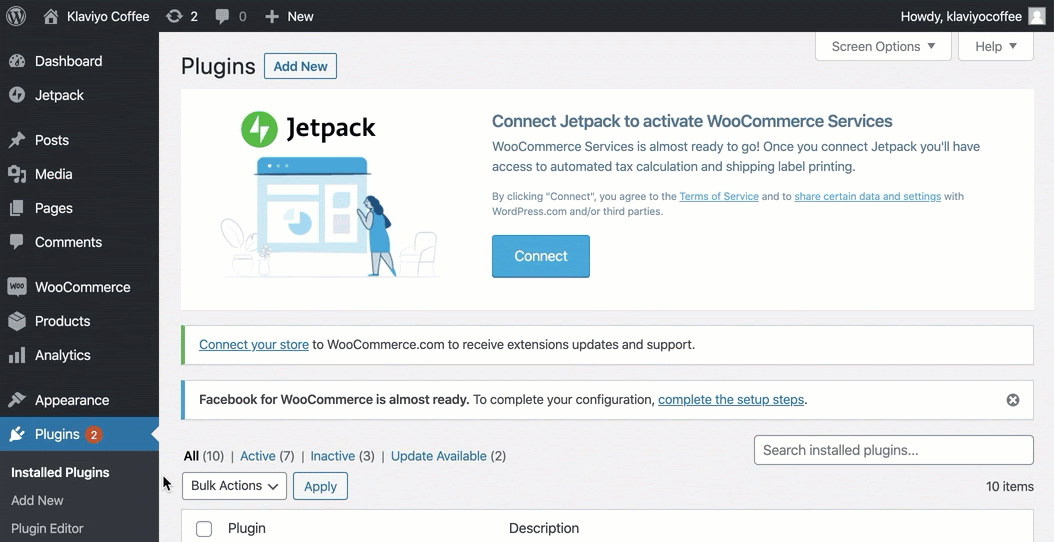Screen dimensions: 1054x542
Task: Click the Appearance paintbrush icon
Action: (17, 400)
